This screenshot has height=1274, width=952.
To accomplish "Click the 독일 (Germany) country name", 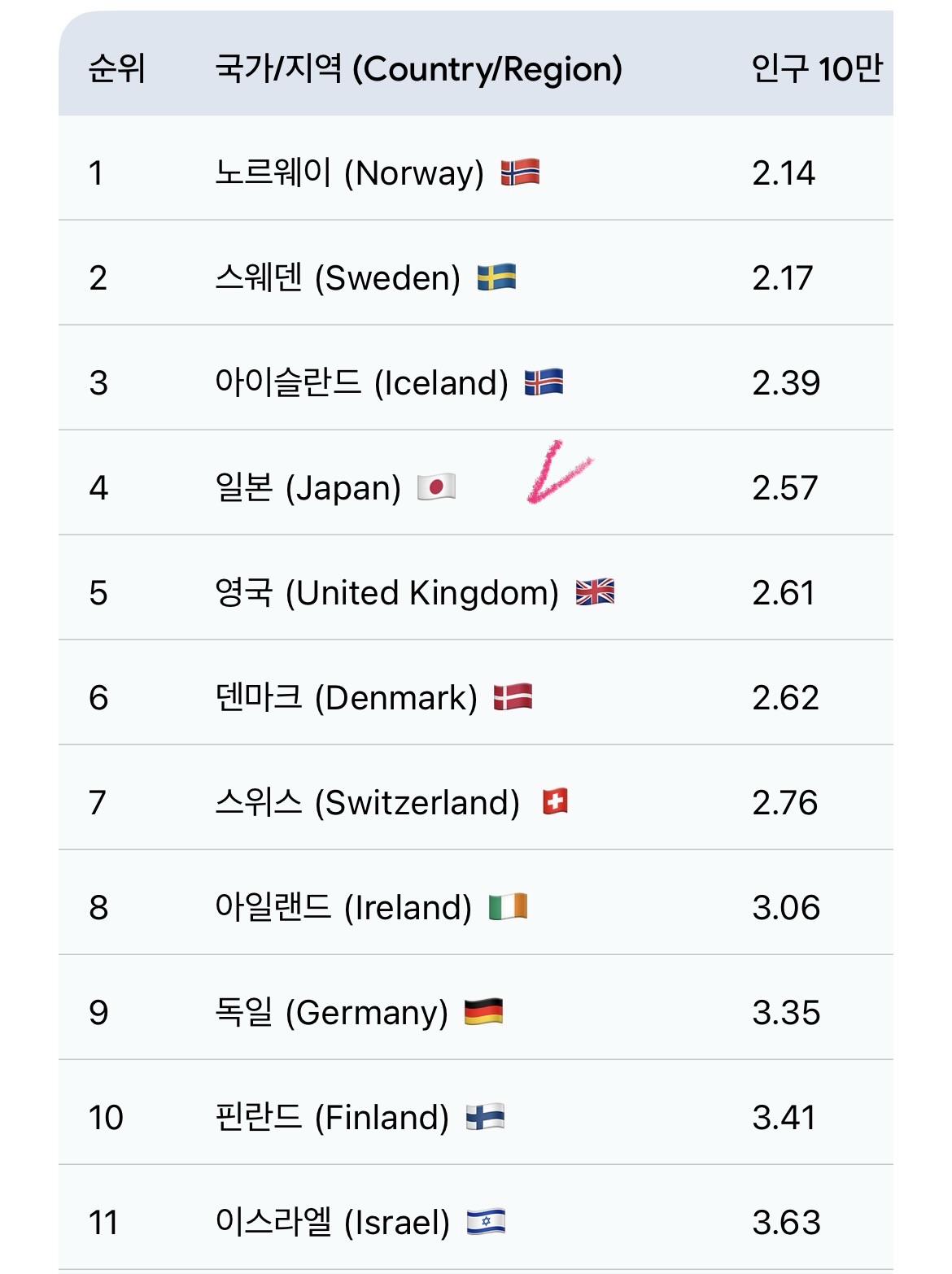I will (331, 1012).
